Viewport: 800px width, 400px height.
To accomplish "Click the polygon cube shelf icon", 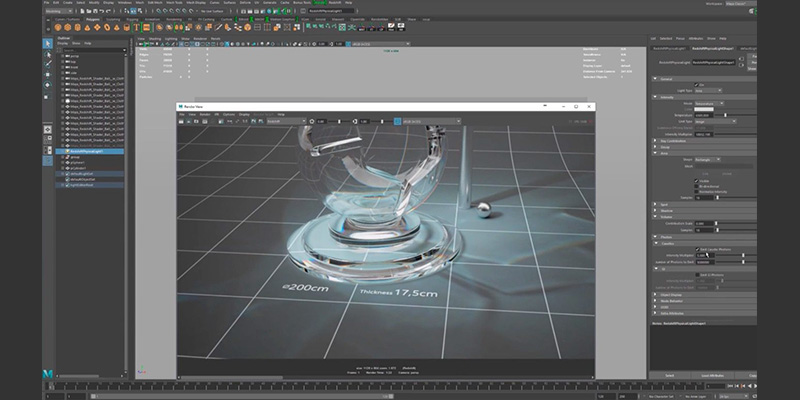I will 68,27.
